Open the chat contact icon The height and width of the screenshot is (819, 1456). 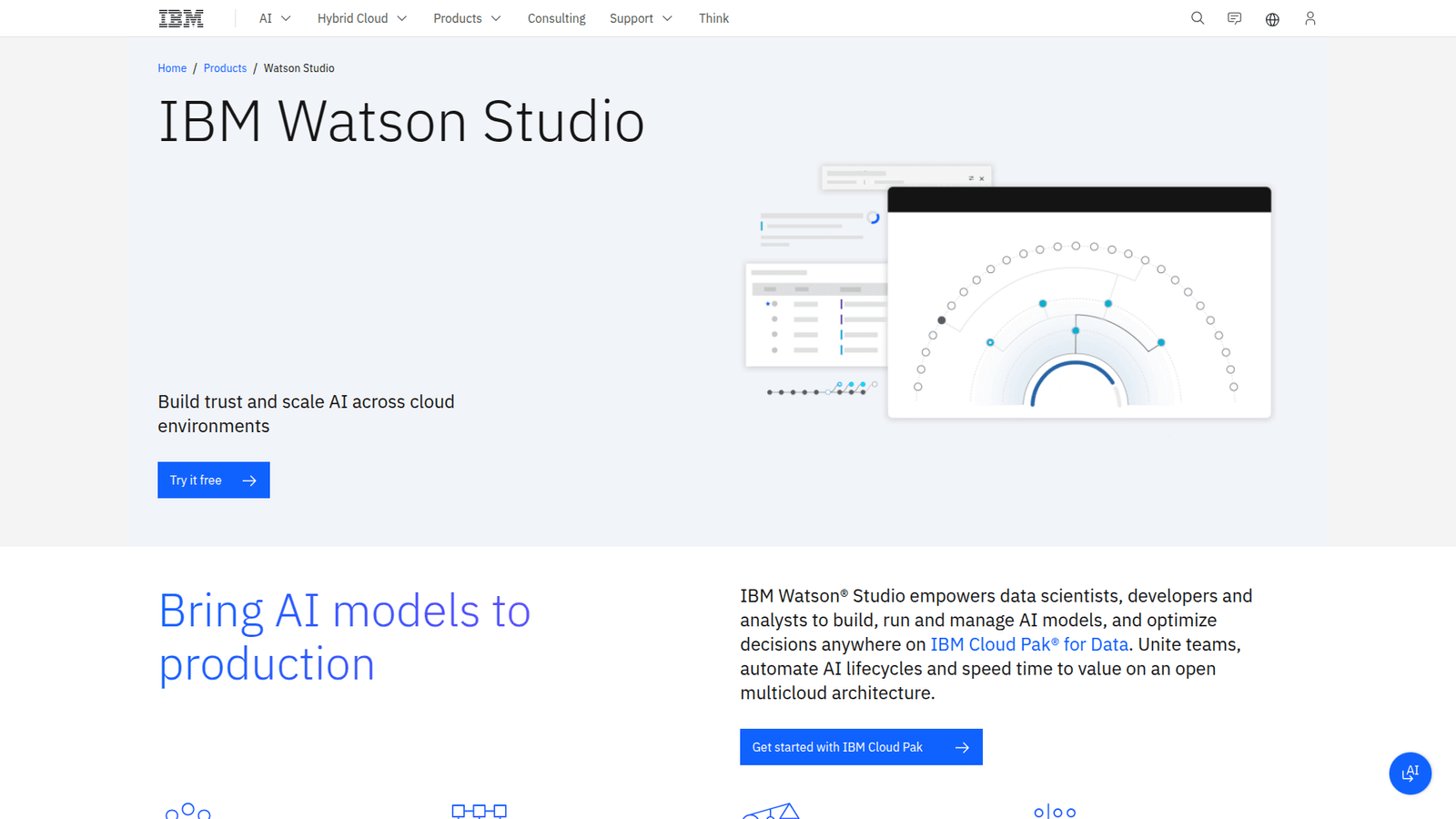point(1235,18)
